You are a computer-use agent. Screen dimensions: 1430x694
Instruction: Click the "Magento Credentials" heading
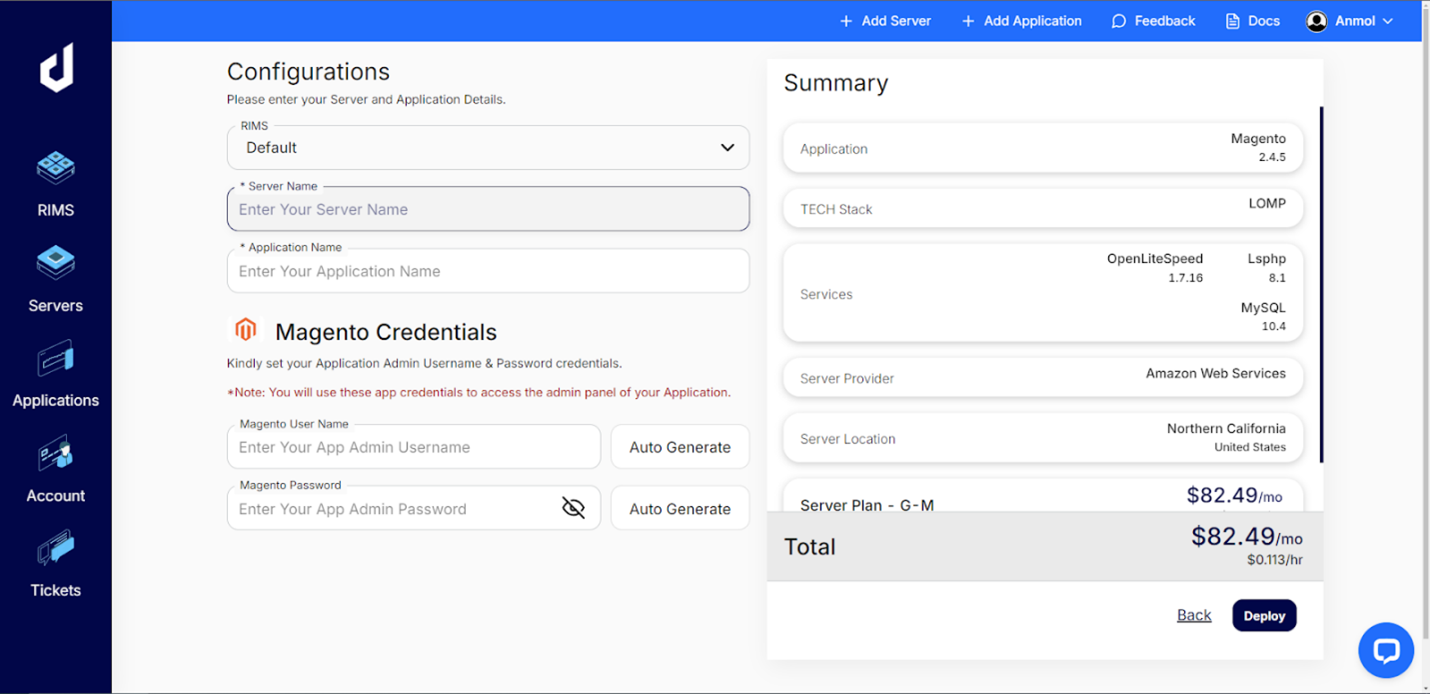[x=386, y=332]
